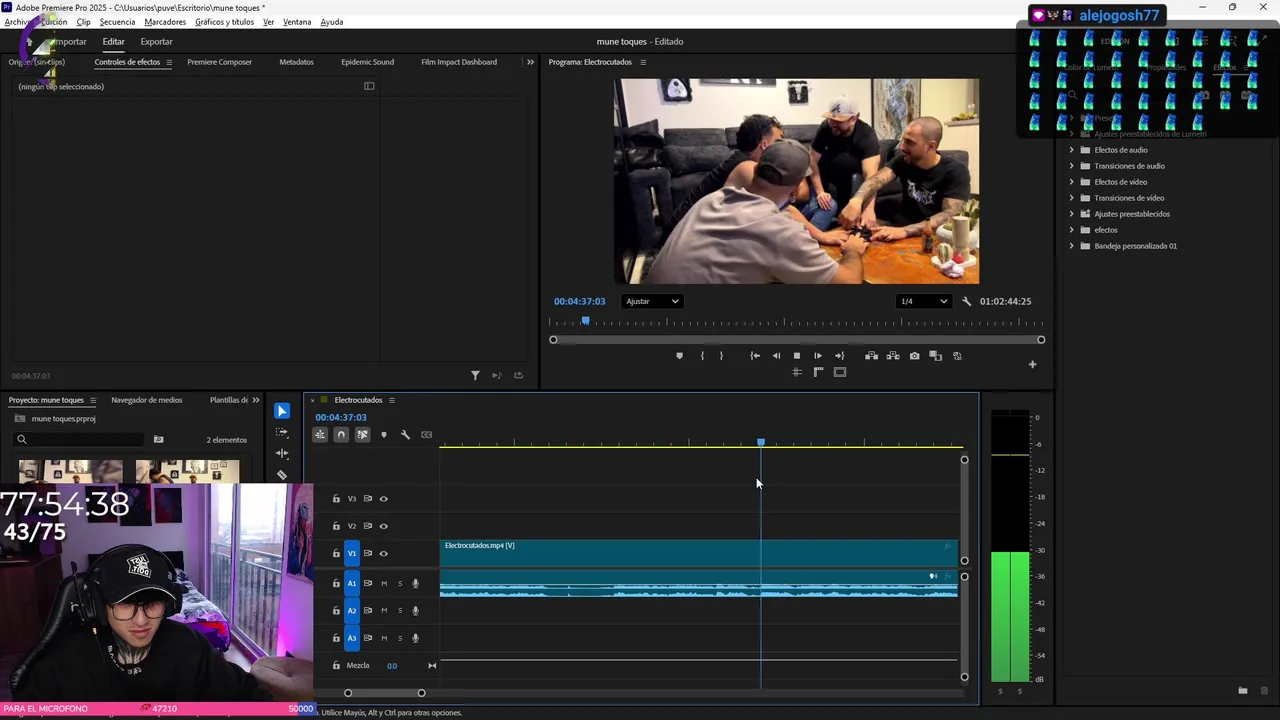Select the Electrocutados.mp4 video clip
Viewport: 1280px width, 720px height.
pyautogui.click(x=699, y=553)
